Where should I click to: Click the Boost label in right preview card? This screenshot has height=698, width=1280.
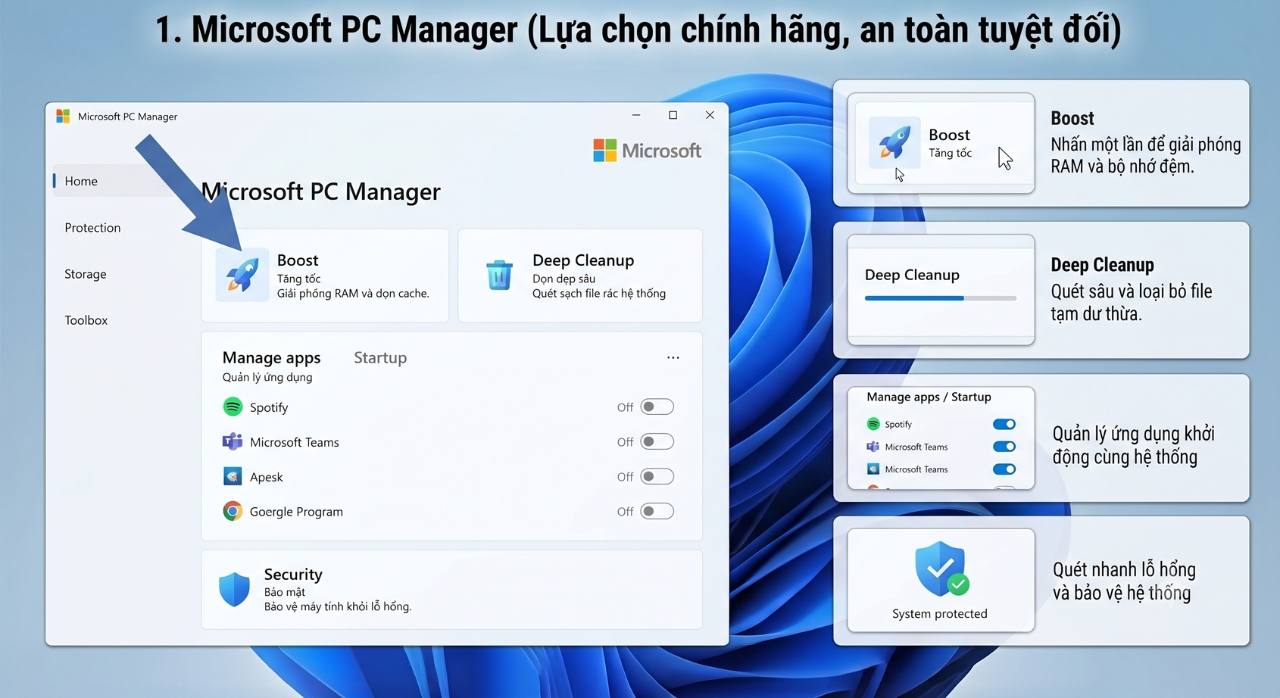pyautogui.click(x=949, y=135)
